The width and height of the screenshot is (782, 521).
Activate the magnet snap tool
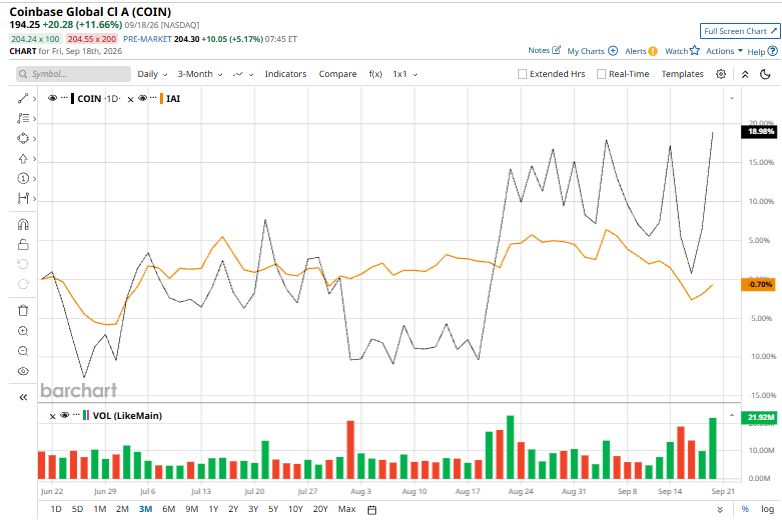pos(23,224)
